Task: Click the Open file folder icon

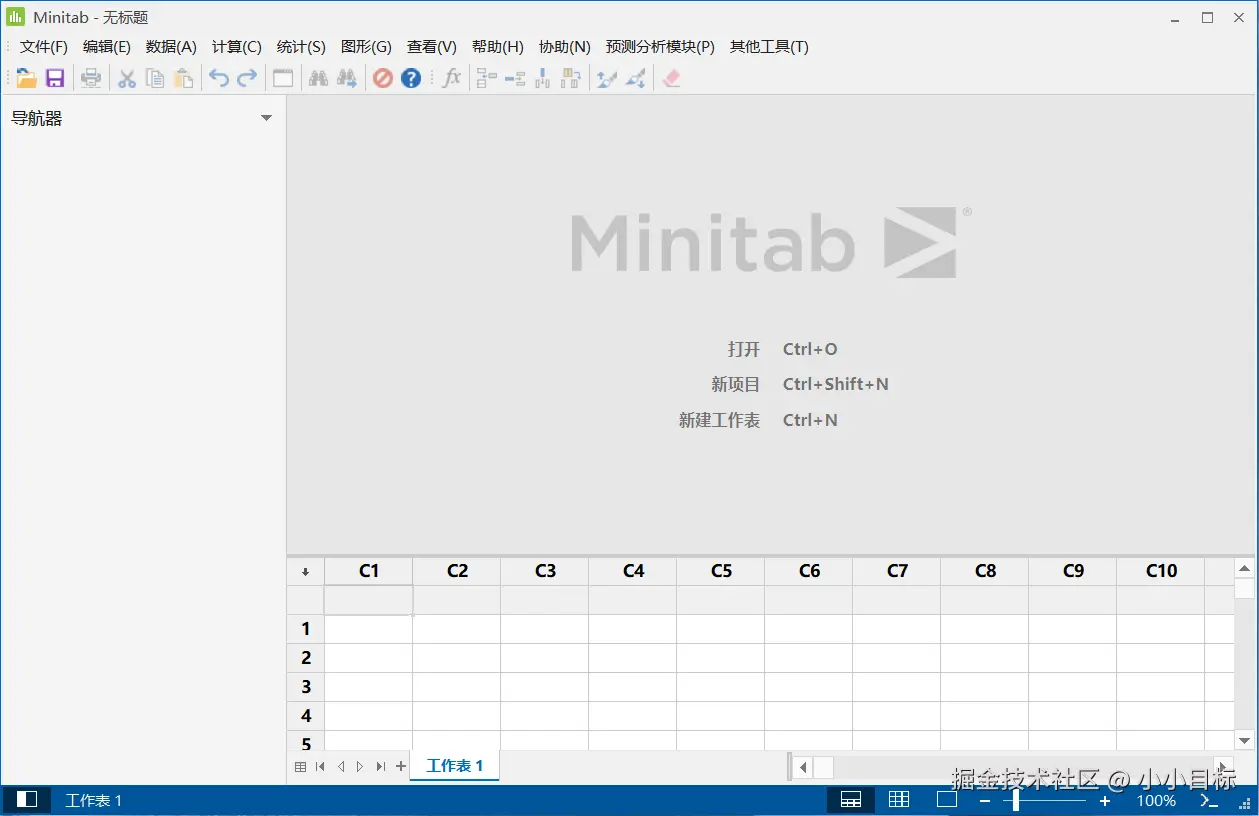Action: tap(27, 78)
